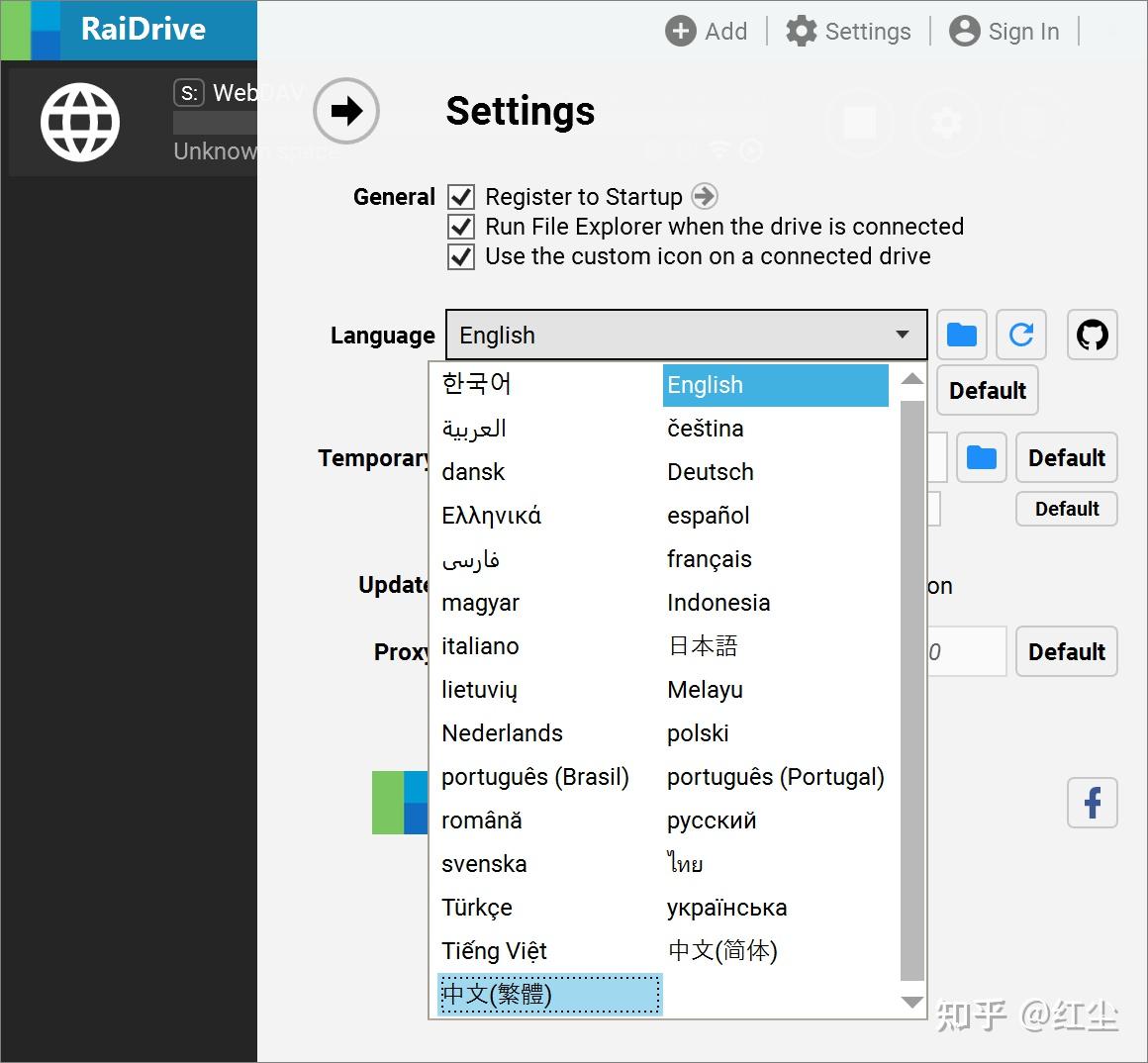The image size is (1148, 1063).
Task: Click the Facebook icon
Action: tap(1092, 803)
